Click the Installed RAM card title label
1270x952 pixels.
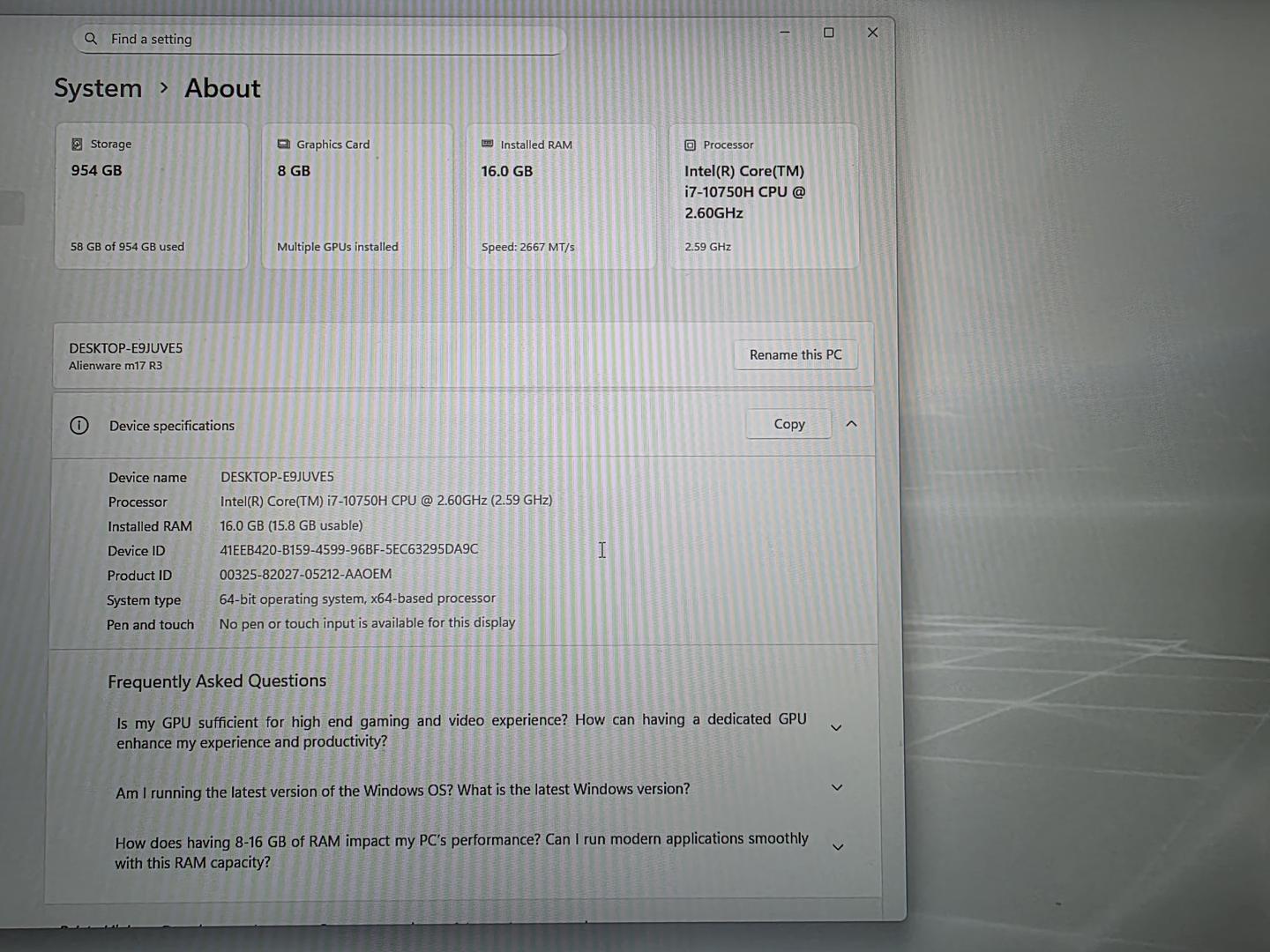tap(536, 145)
